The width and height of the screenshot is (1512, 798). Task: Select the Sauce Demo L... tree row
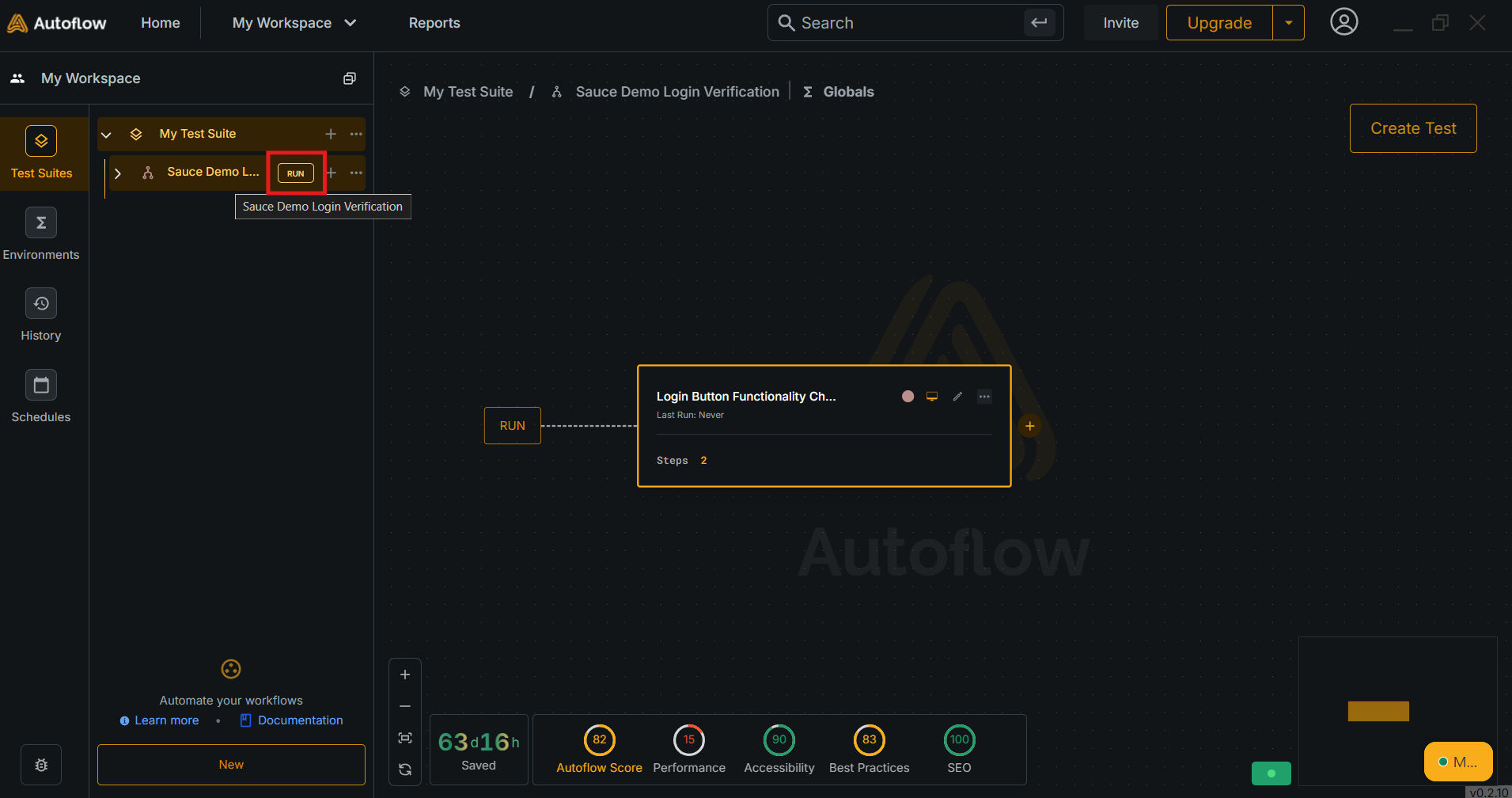coord(236,173)
